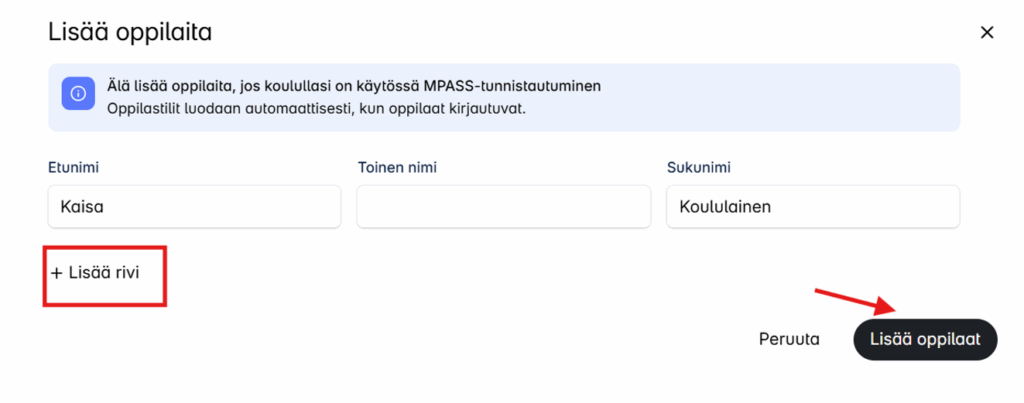Cancel with the Peruuta button
Screen dimensions: 1024x403
789,339
